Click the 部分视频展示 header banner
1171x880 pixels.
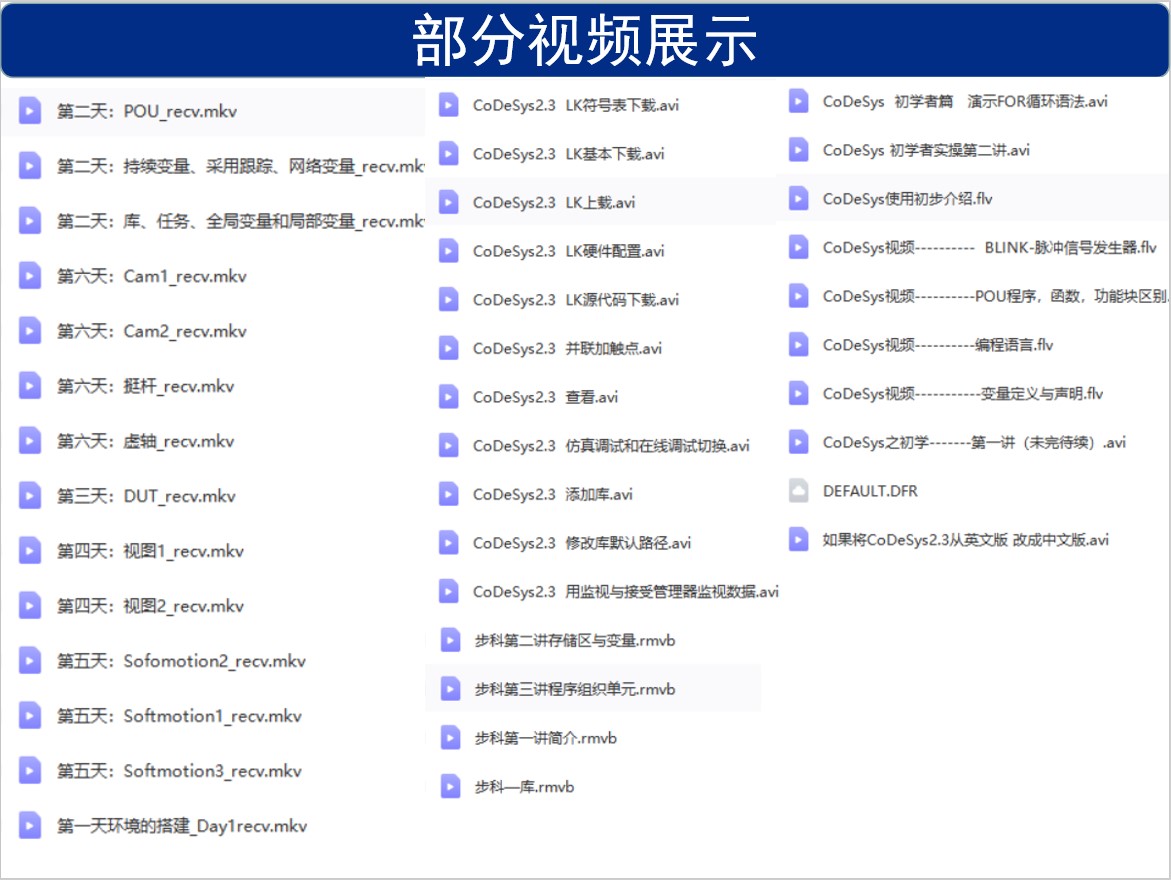click(585, 40)
